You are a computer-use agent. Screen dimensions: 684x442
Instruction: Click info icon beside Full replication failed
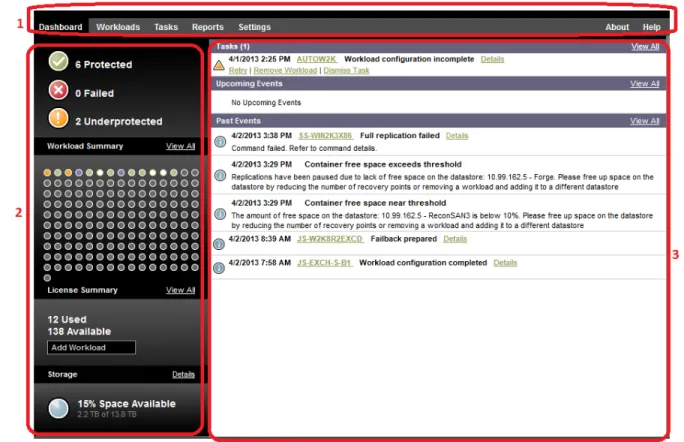pos(220,141)
